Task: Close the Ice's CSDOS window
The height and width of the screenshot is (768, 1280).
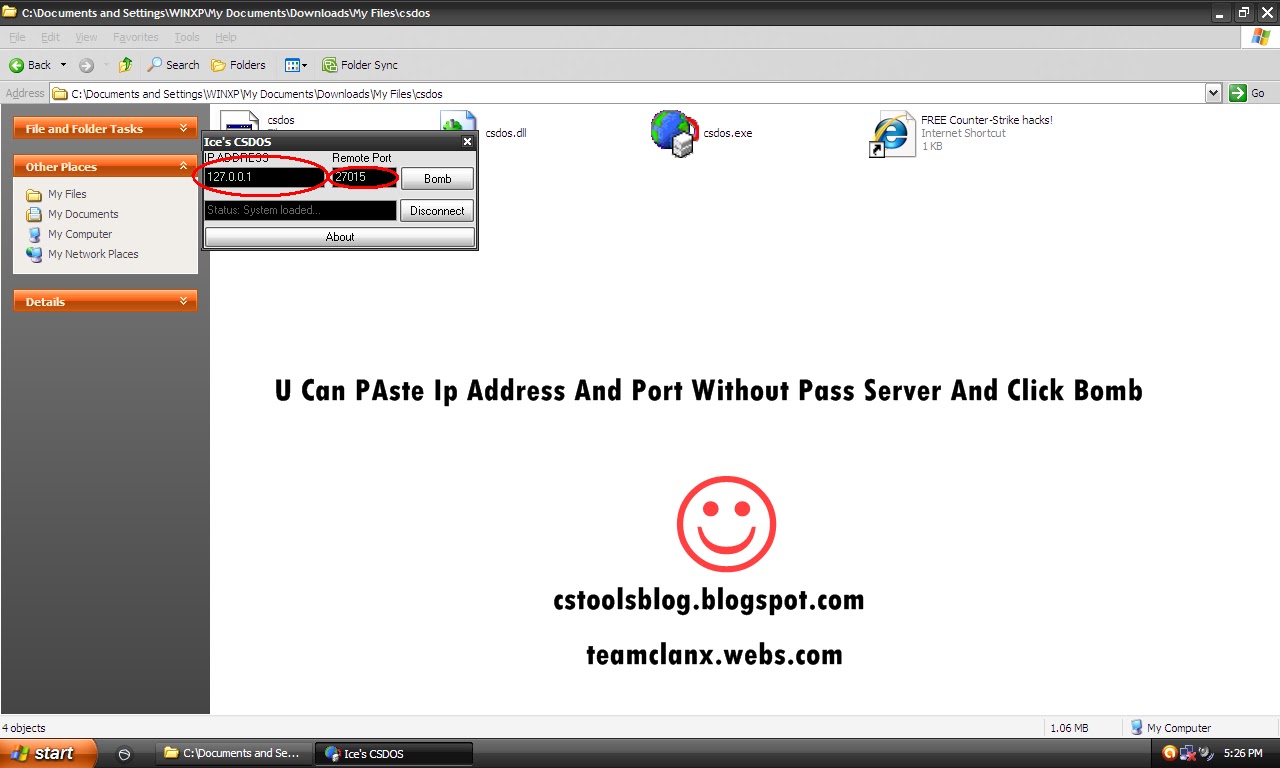Action: point(467,142)
